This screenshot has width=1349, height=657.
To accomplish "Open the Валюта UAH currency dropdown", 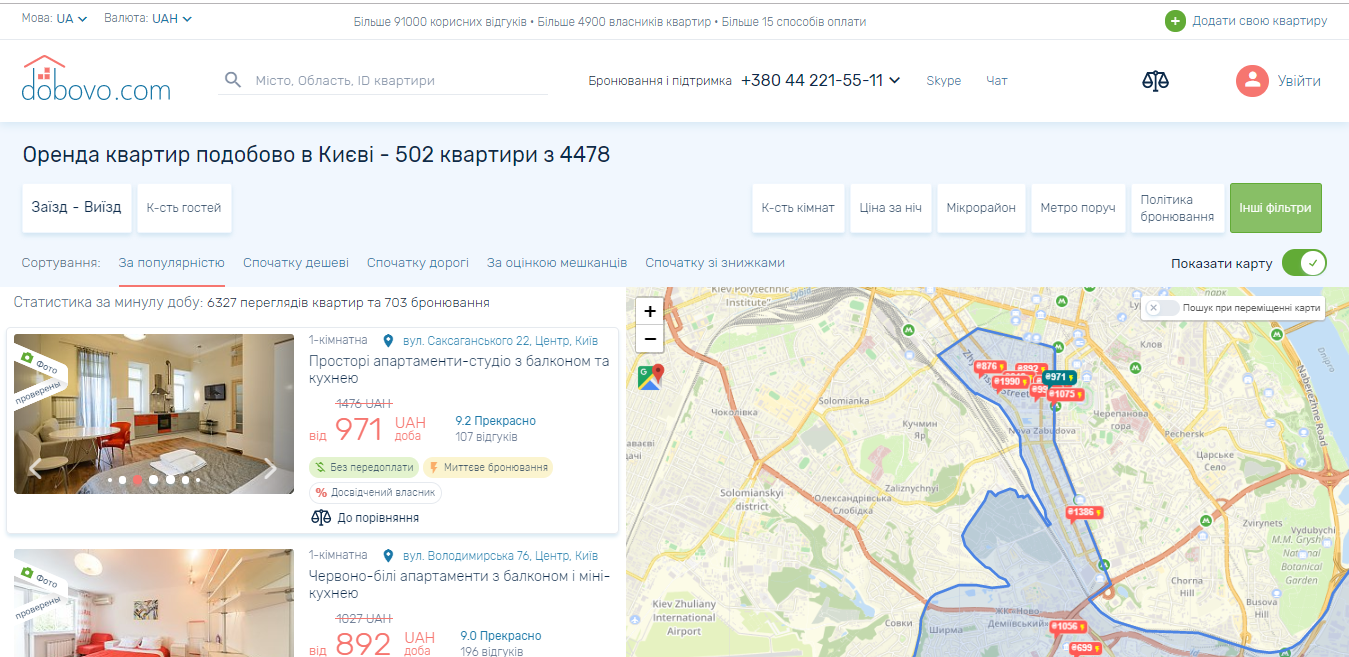I will (x=148, y=18).
